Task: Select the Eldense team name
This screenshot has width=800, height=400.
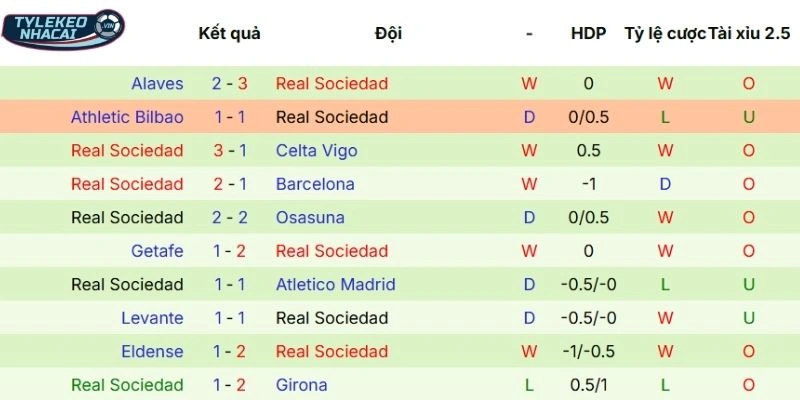Action: (152, 352)
